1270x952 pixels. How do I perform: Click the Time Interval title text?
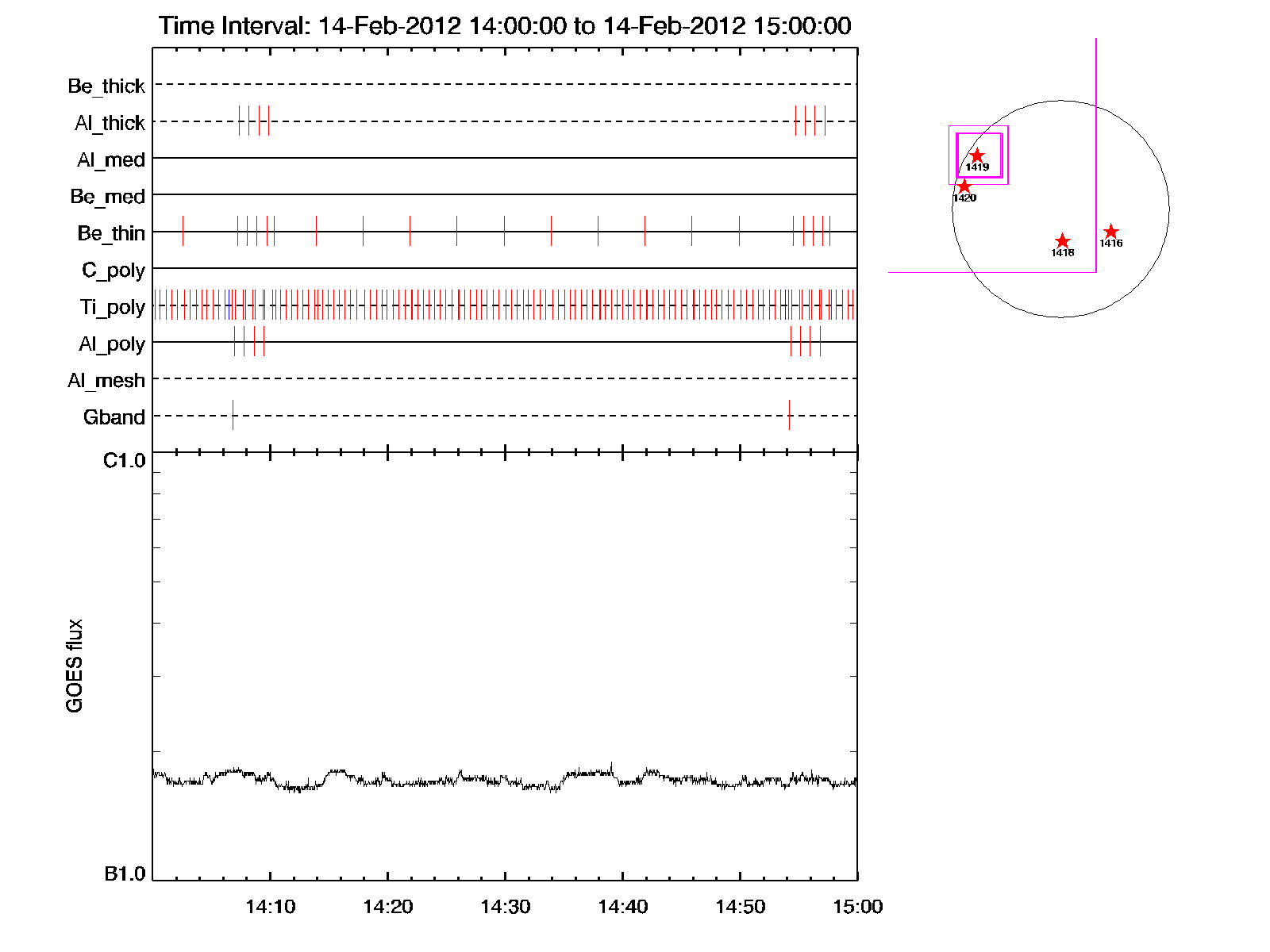pos(505,25)
